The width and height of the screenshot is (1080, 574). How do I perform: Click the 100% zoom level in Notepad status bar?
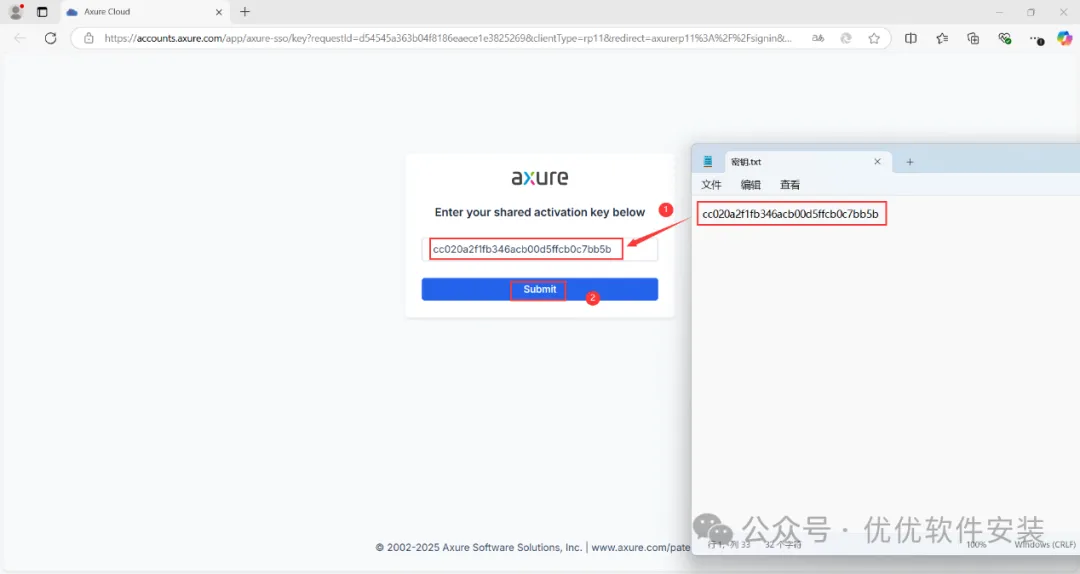(x=976, y=544)
